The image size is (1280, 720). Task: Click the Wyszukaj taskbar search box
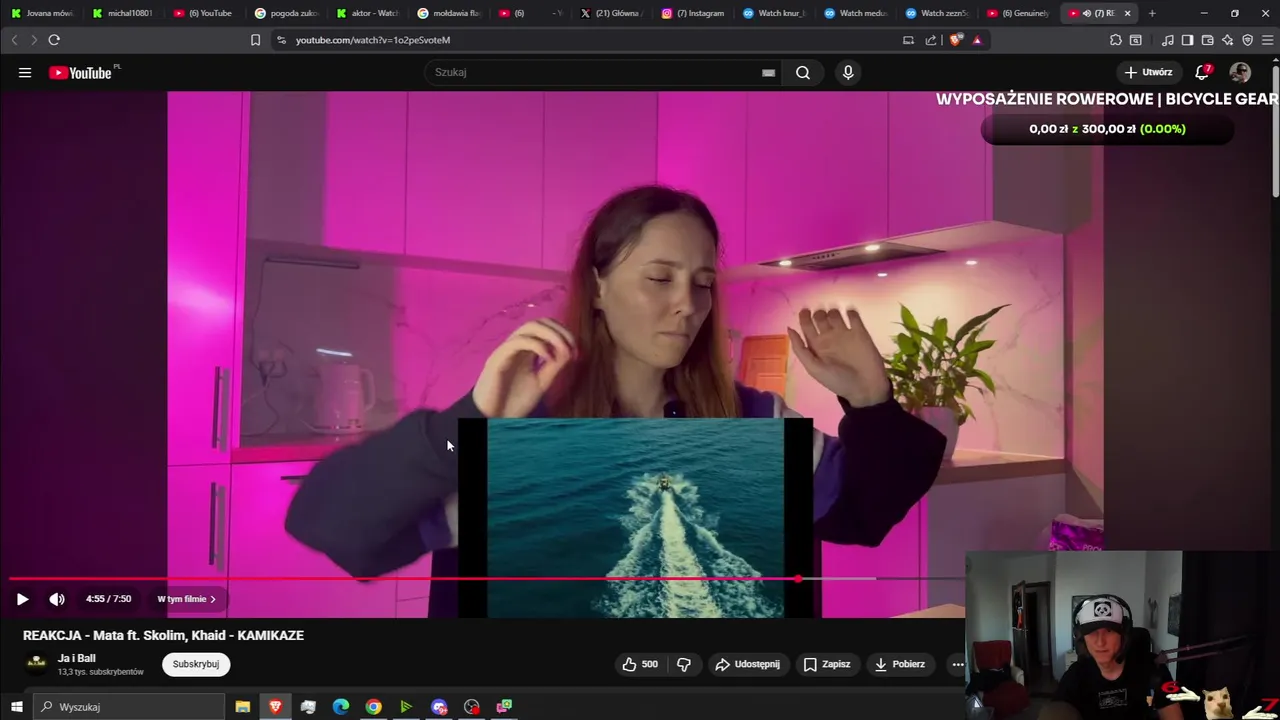pos(129,707)
